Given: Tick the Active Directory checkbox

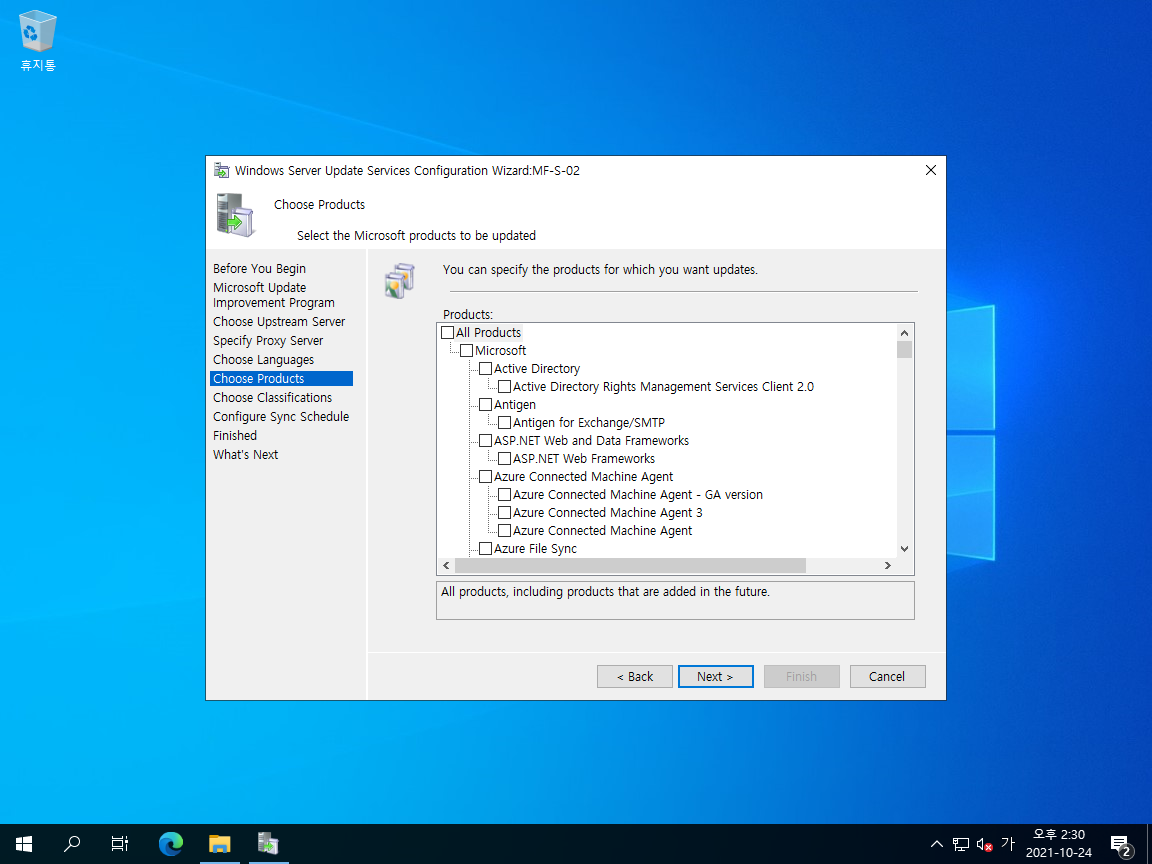Looking at the screenshot, I should [486, 369].
